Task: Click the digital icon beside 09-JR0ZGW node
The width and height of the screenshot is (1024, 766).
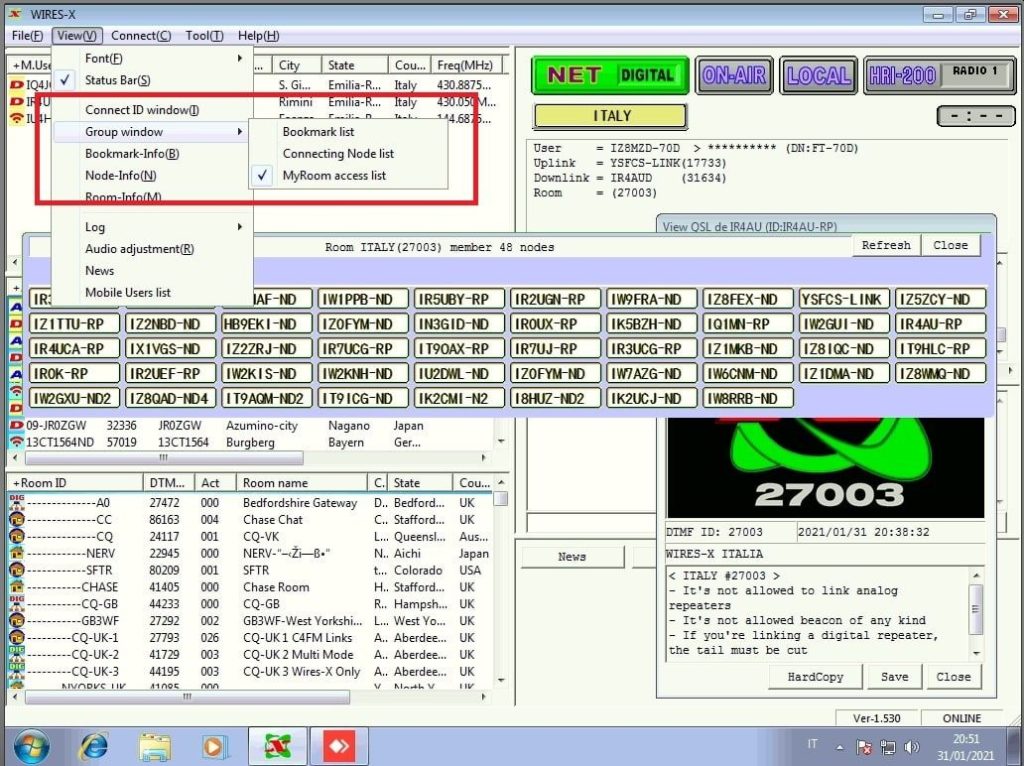Action: coord(16,425)
